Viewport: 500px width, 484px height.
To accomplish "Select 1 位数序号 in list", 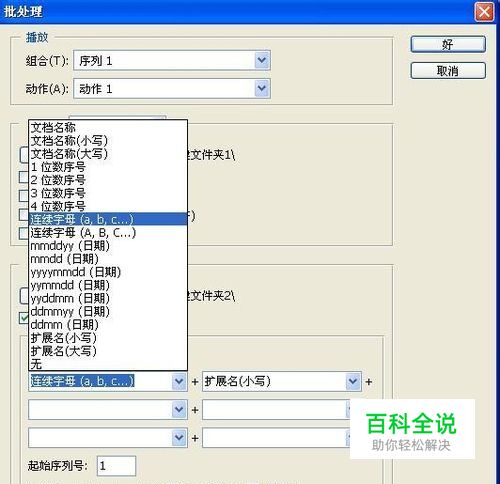I will [x=108, y=167].
